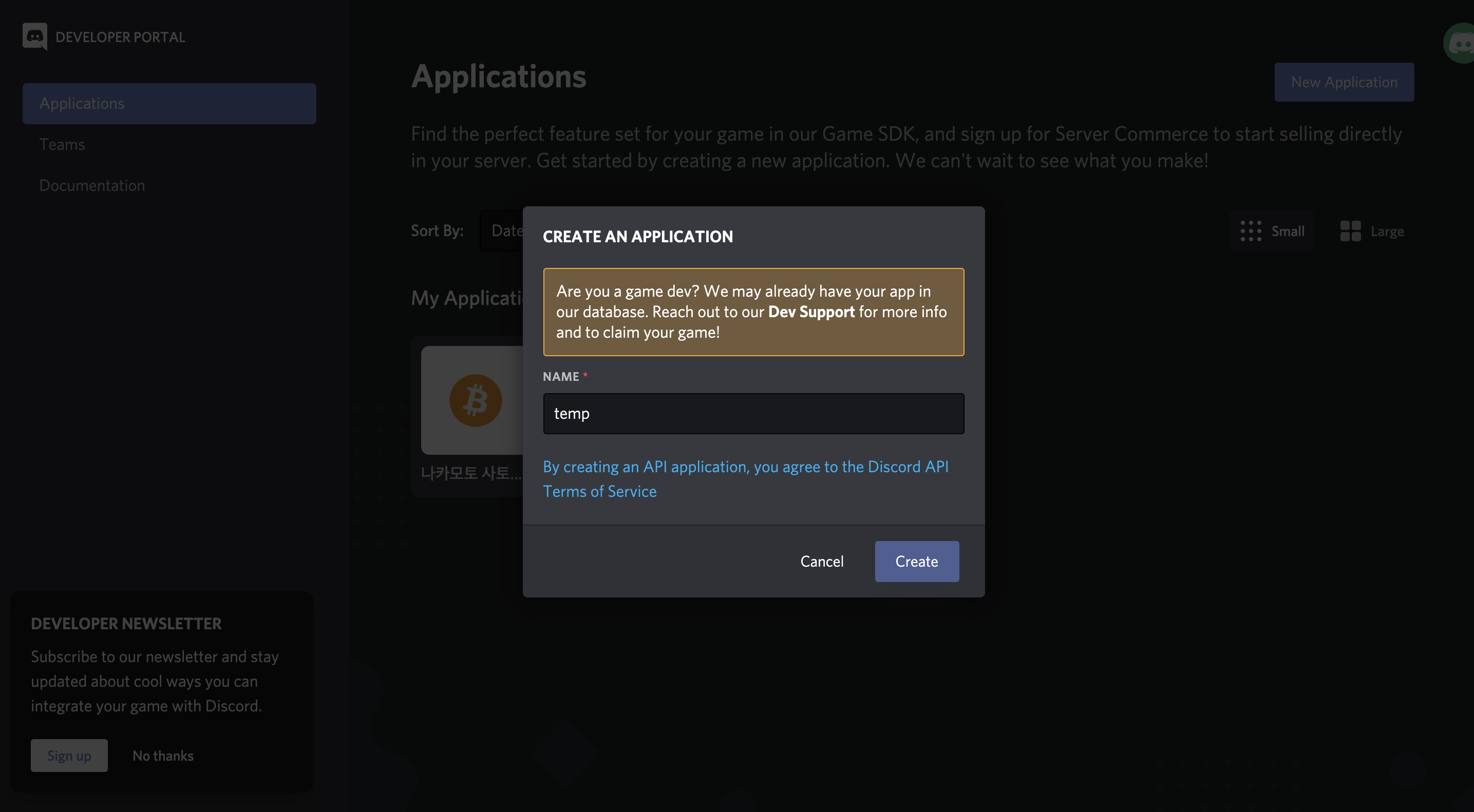This screenshot has width=1474, height=812.
Task: Click the New Application button
Action: 1344,82
